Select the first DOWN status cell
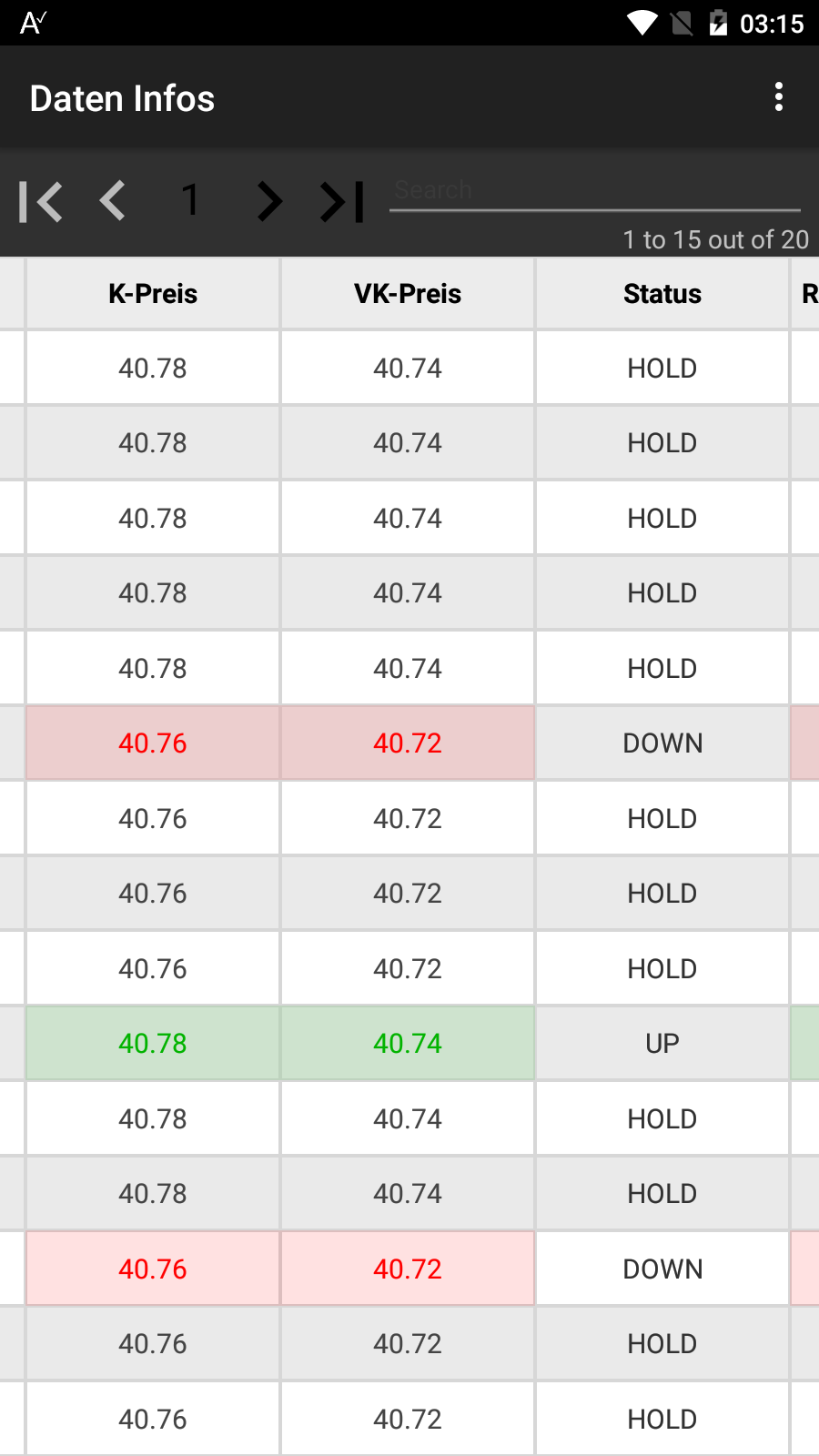 [x=662, y=743]
